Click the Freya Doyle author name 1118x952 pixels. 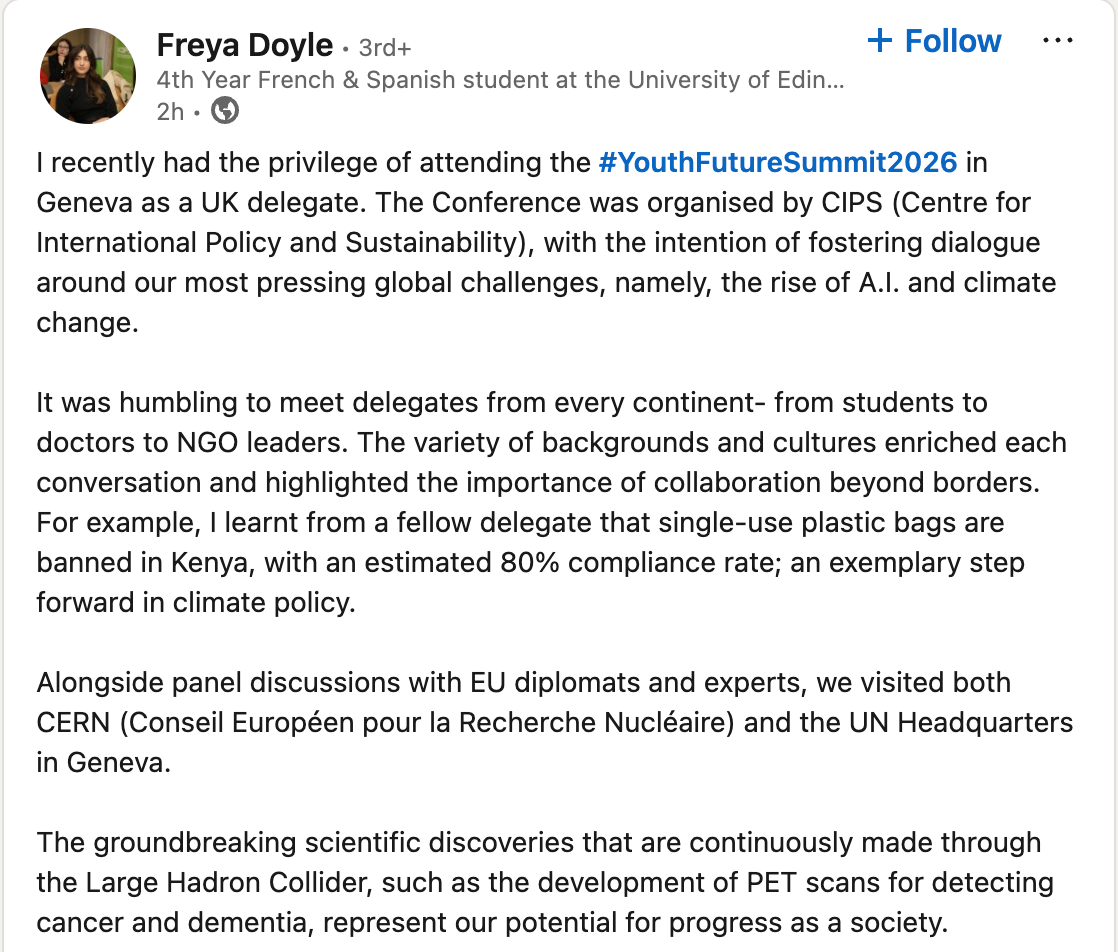tap(245, 45)
